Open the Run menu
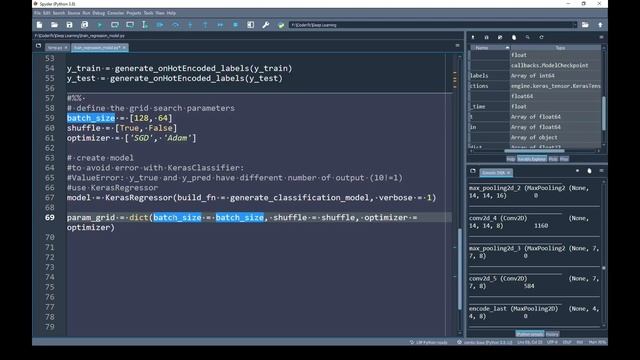Screen dimensions: 640x360 tap(86, 13)
